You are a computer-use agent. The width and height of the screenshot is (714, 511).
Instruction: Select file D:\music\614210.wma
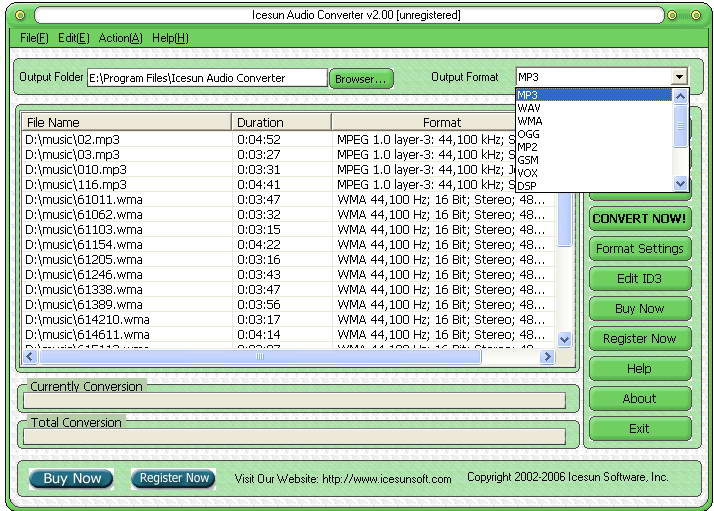(87, 320)
